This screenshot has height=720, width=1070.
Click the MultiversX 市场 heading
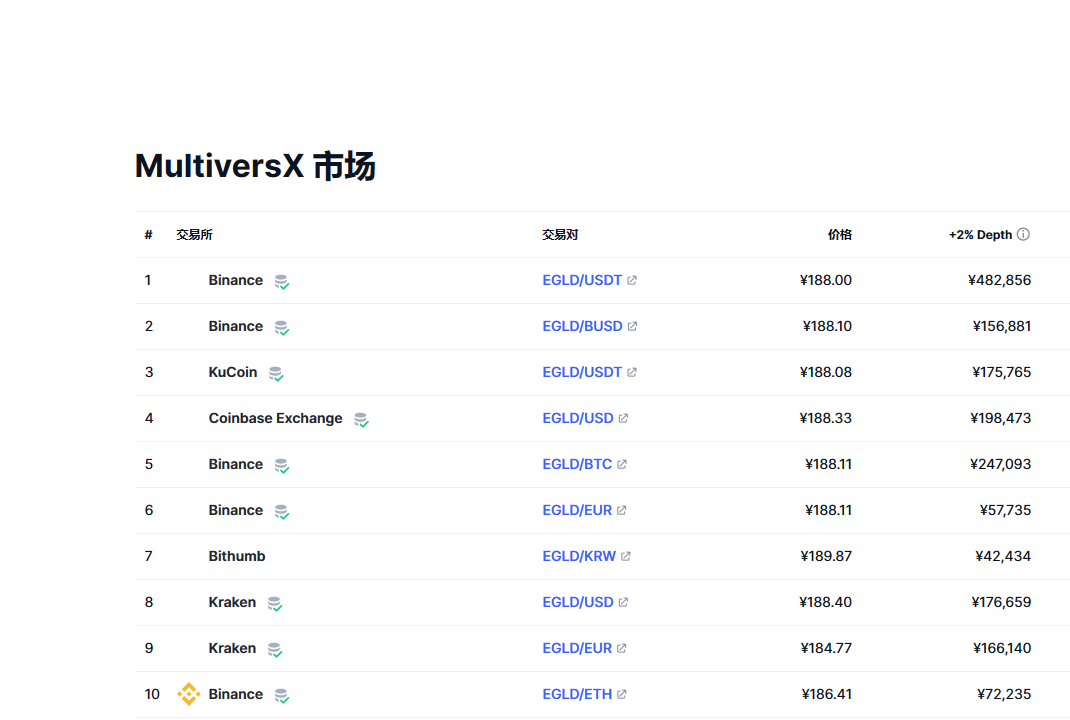tap(255, 166)
